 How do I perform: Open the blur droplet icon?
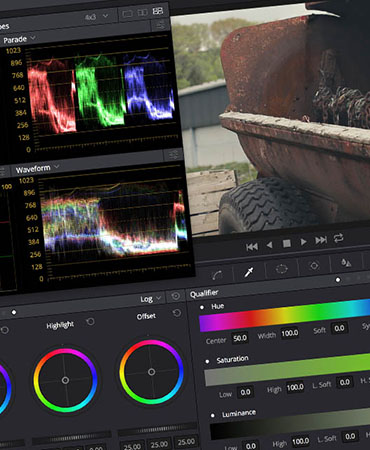tap(346, 263)
